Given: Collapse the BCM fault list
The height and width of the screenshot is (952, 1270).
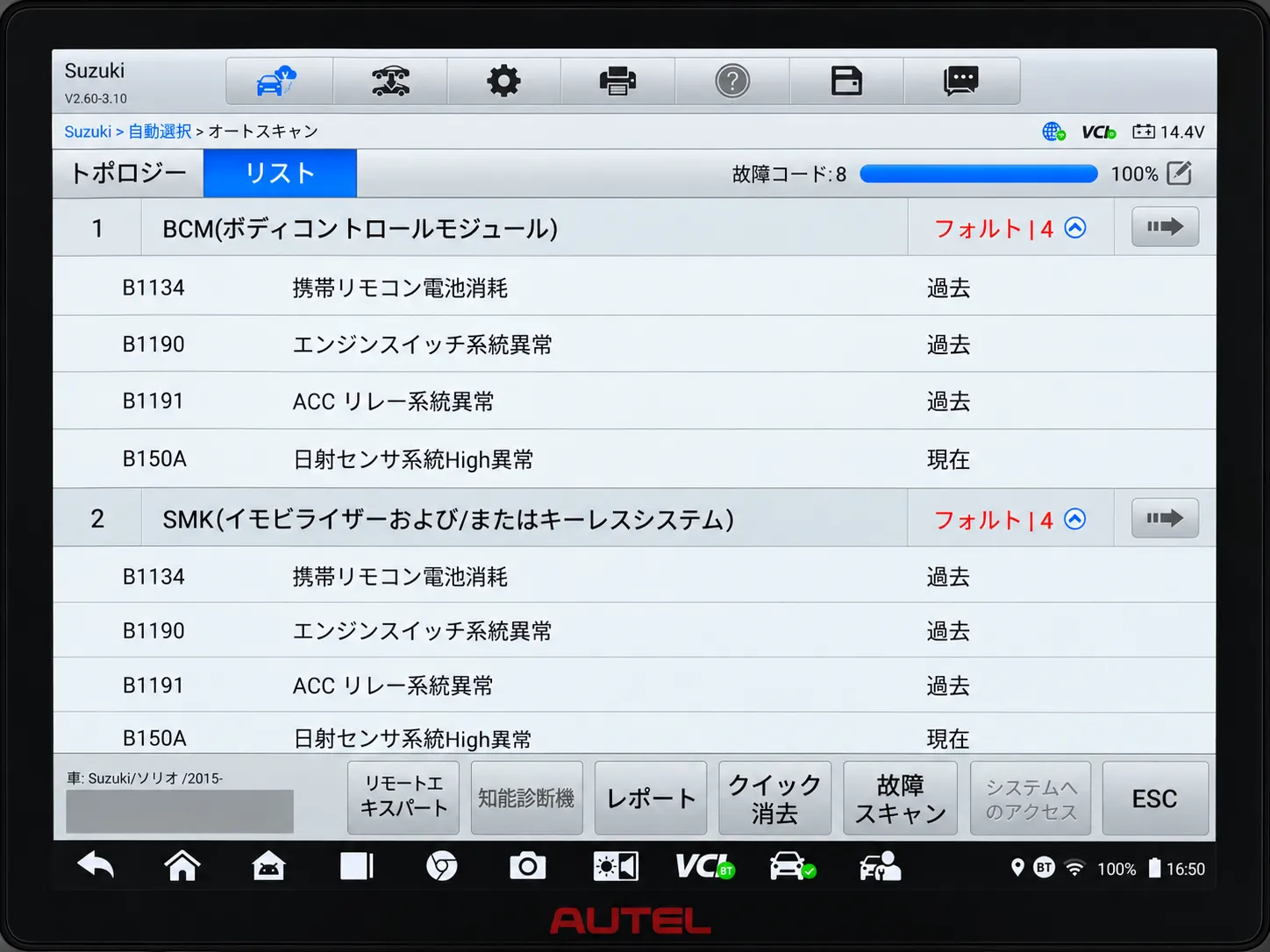Looking at the screenshot, I should click(x=1075, y=228).
